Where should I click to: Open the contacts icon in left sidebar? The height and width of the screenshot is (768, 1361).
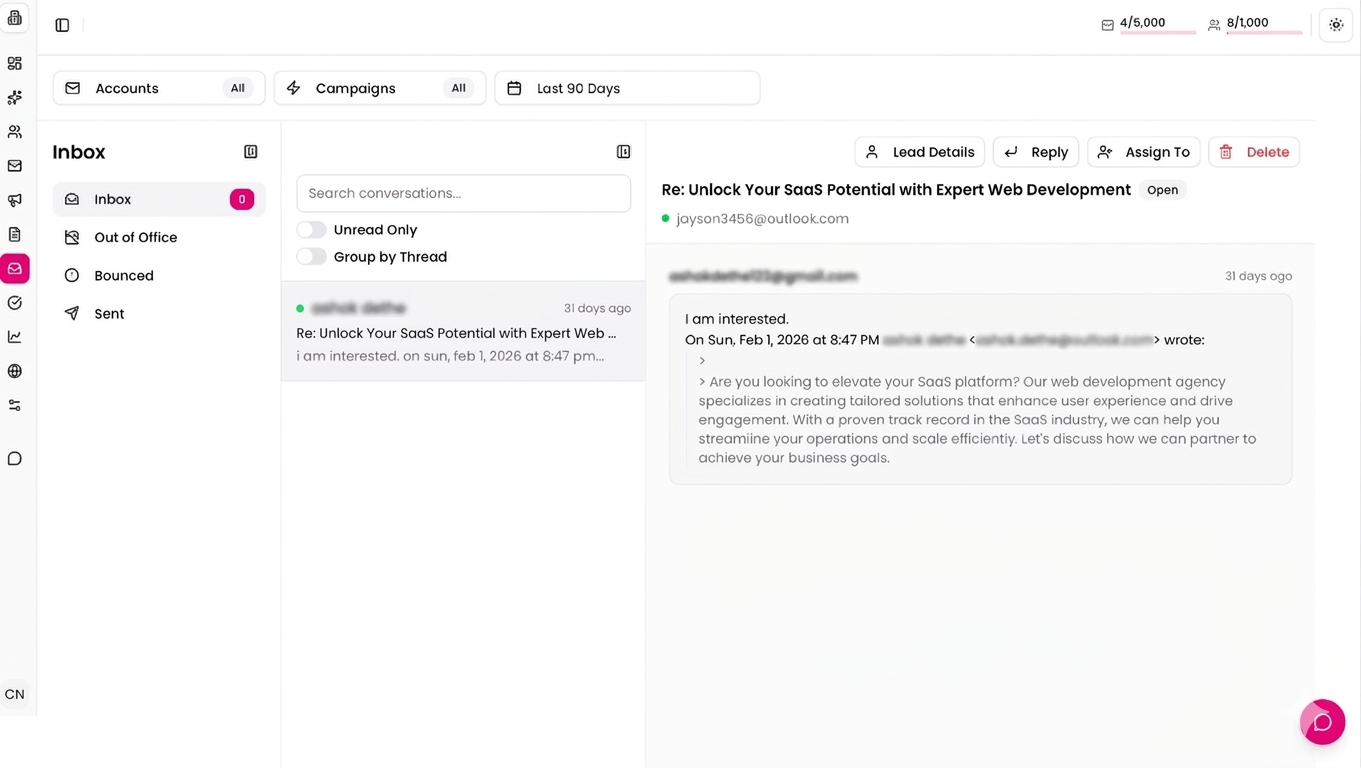point(14,131)
